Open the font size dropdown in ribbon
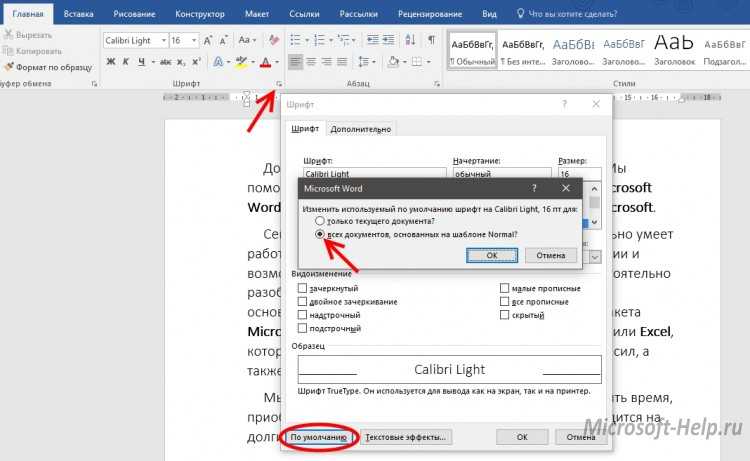Viewport: 750px width, 461px height. pyautogui.click(x=194, y=40)
